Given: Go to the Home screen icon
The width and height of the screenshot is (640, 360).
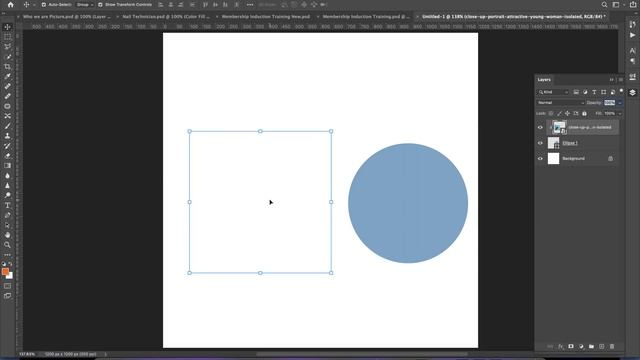Looking at the screenshot, I should tap(11, 5).
